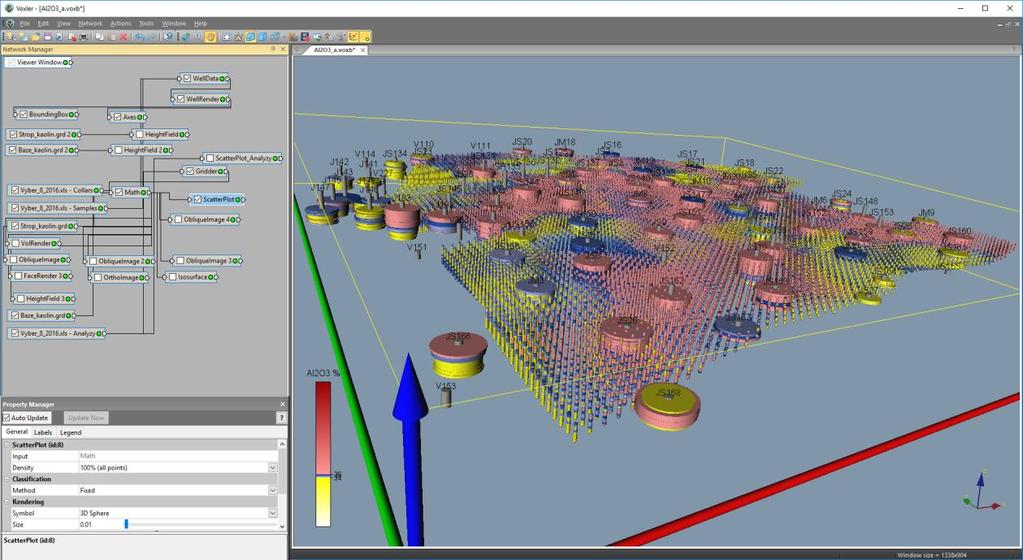Click the Property Manager help question-mark button

pyautogui.click(x=281, y=418)
